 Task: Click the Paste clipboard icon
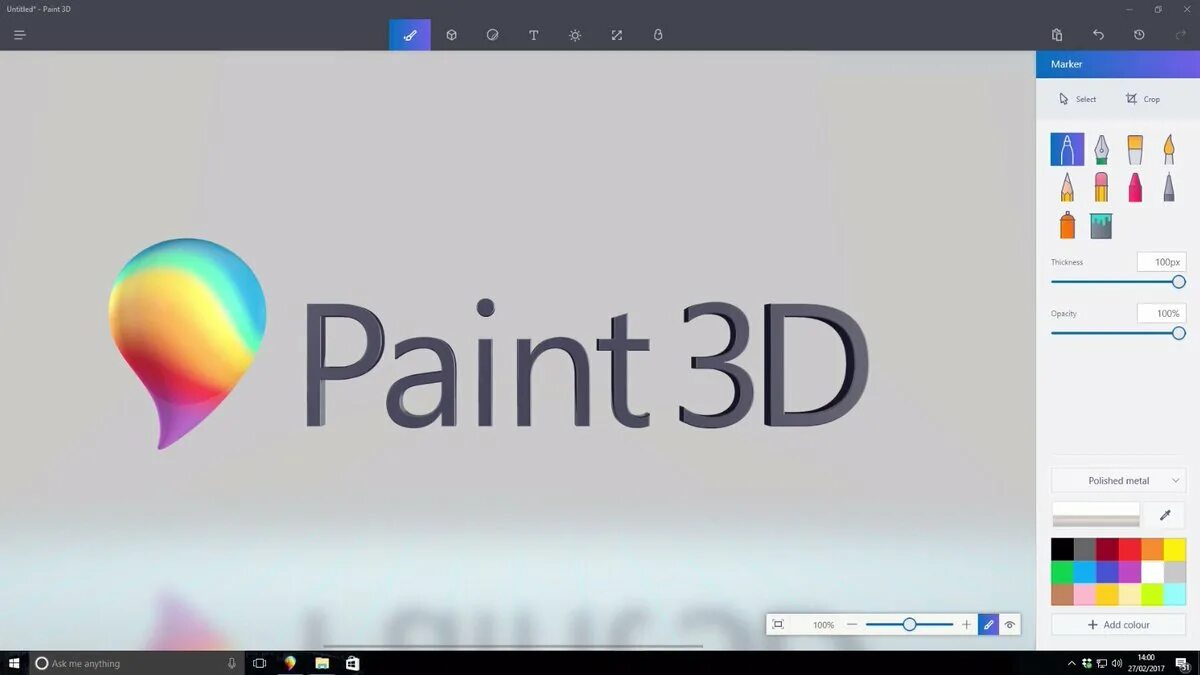(1057, 35)
